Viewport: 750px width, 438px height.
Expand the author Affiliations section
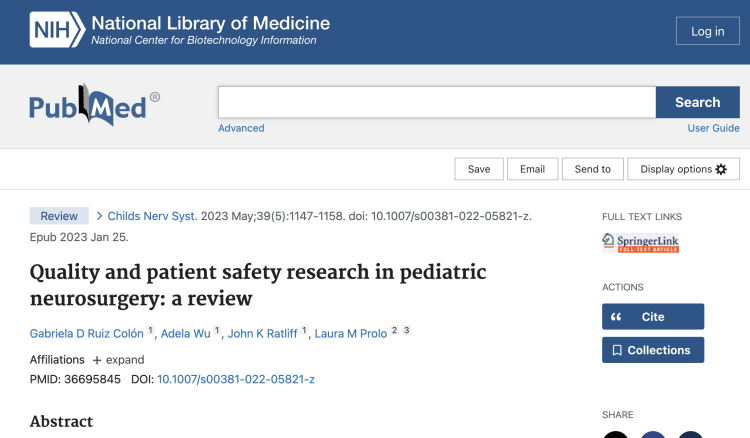[119, 360]
